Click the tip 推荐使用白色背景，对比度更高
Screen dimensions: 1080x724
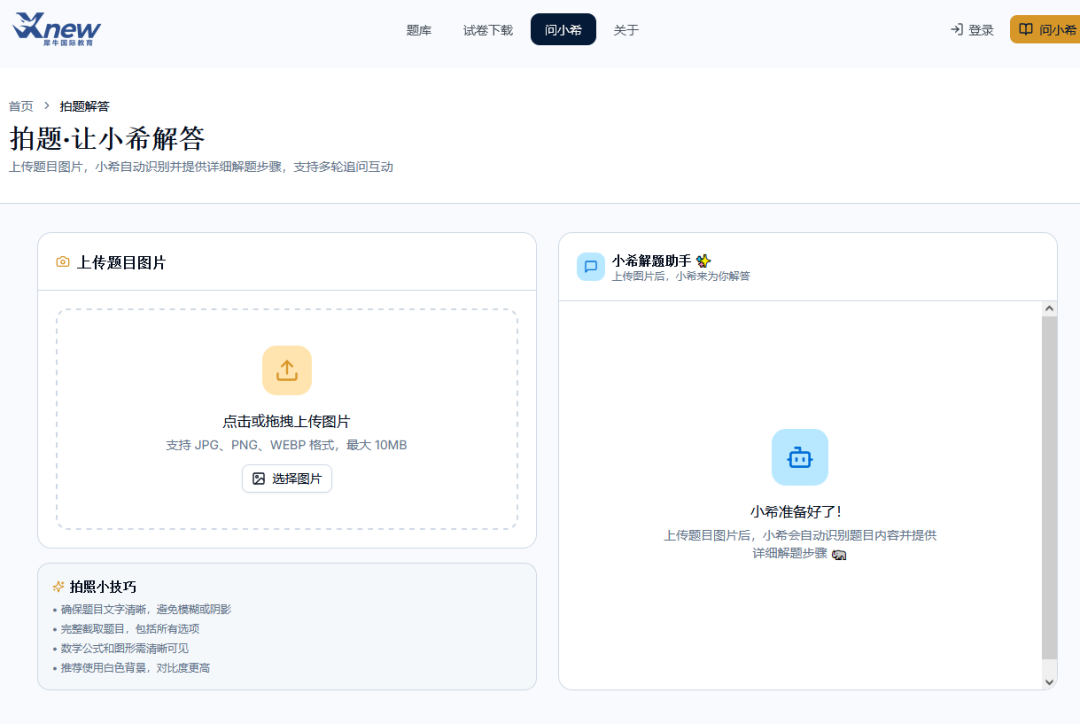click(x=136, y=668)
